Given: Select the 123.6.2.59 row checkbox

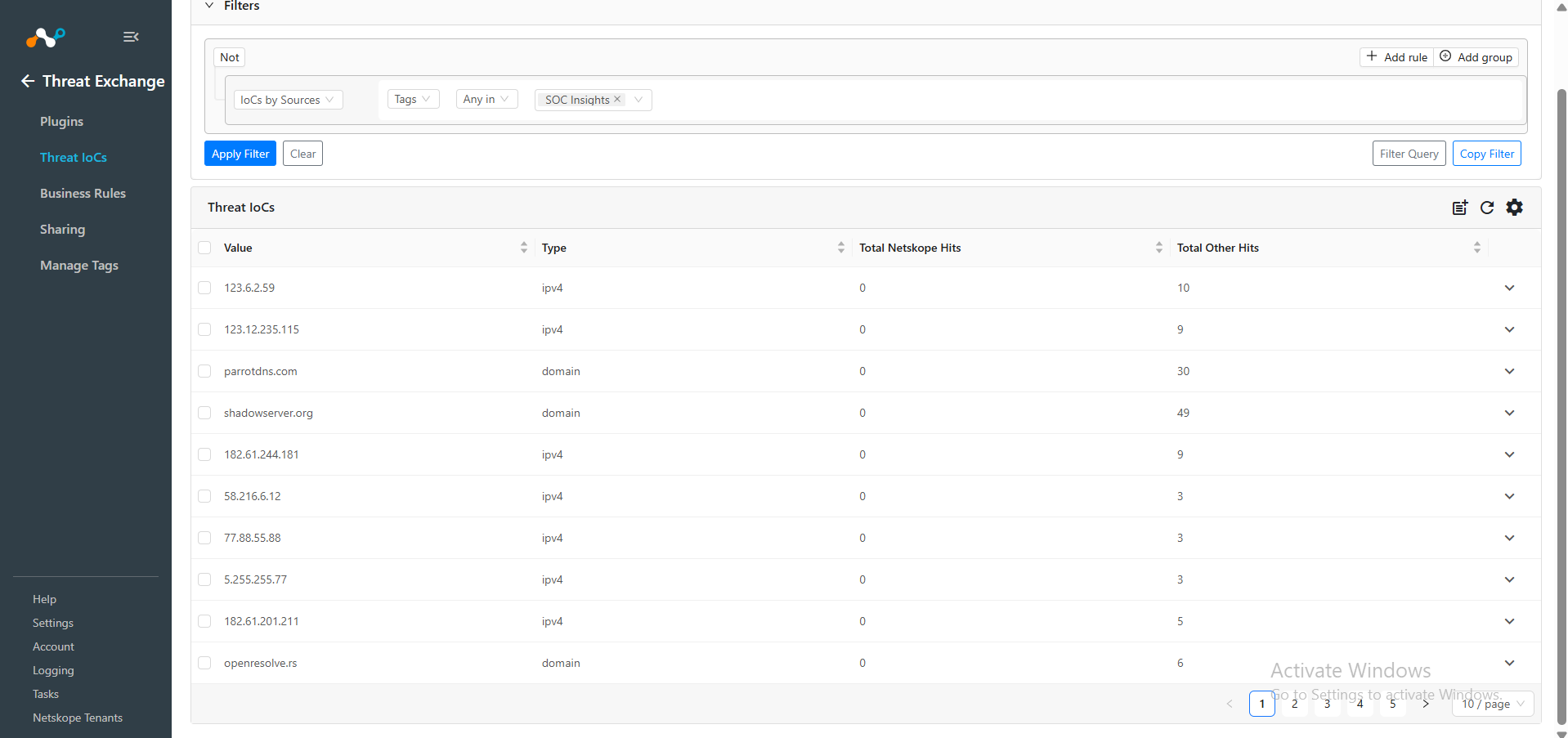Looking at the screenshot, I should tap(204, 288).
